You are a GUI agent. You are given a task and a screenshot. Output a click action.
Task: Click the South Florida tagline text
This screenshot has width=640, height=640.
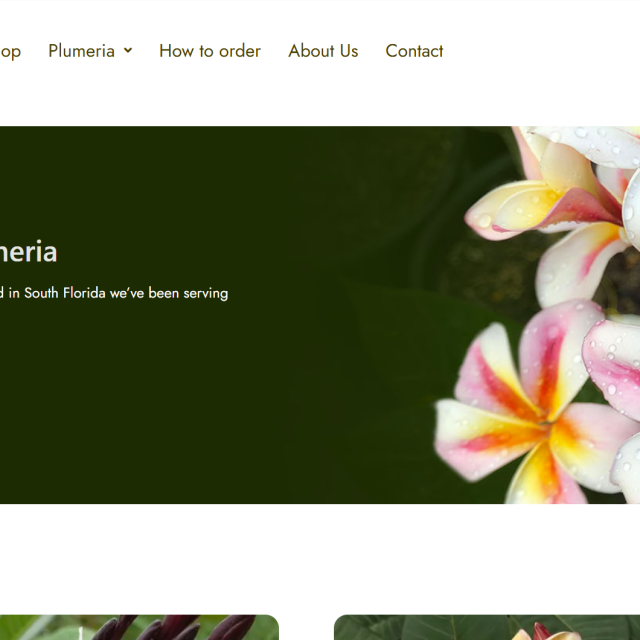(114, 293)
